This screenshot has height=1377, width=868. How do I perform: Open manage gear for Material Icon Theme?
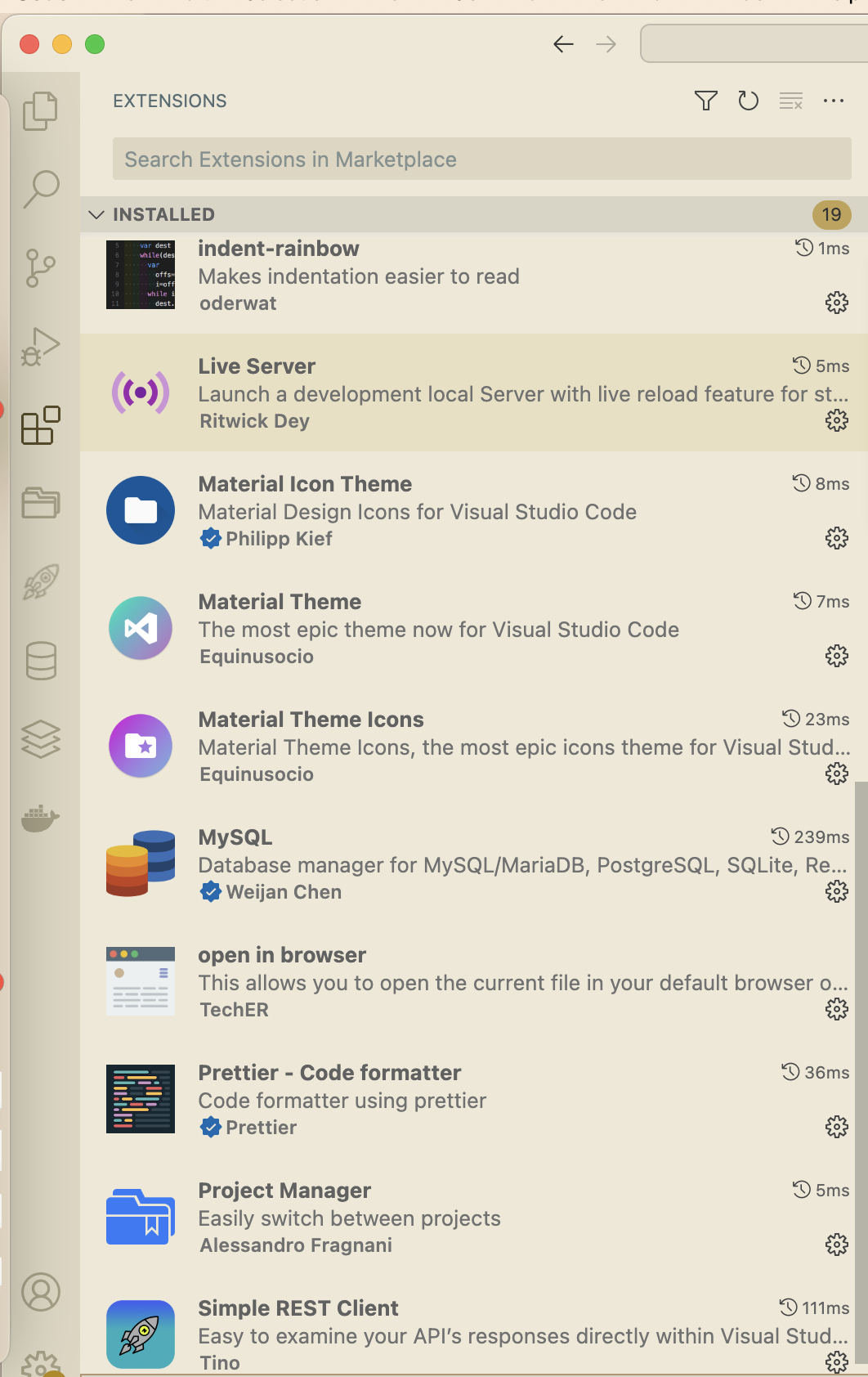coord(837,538)
